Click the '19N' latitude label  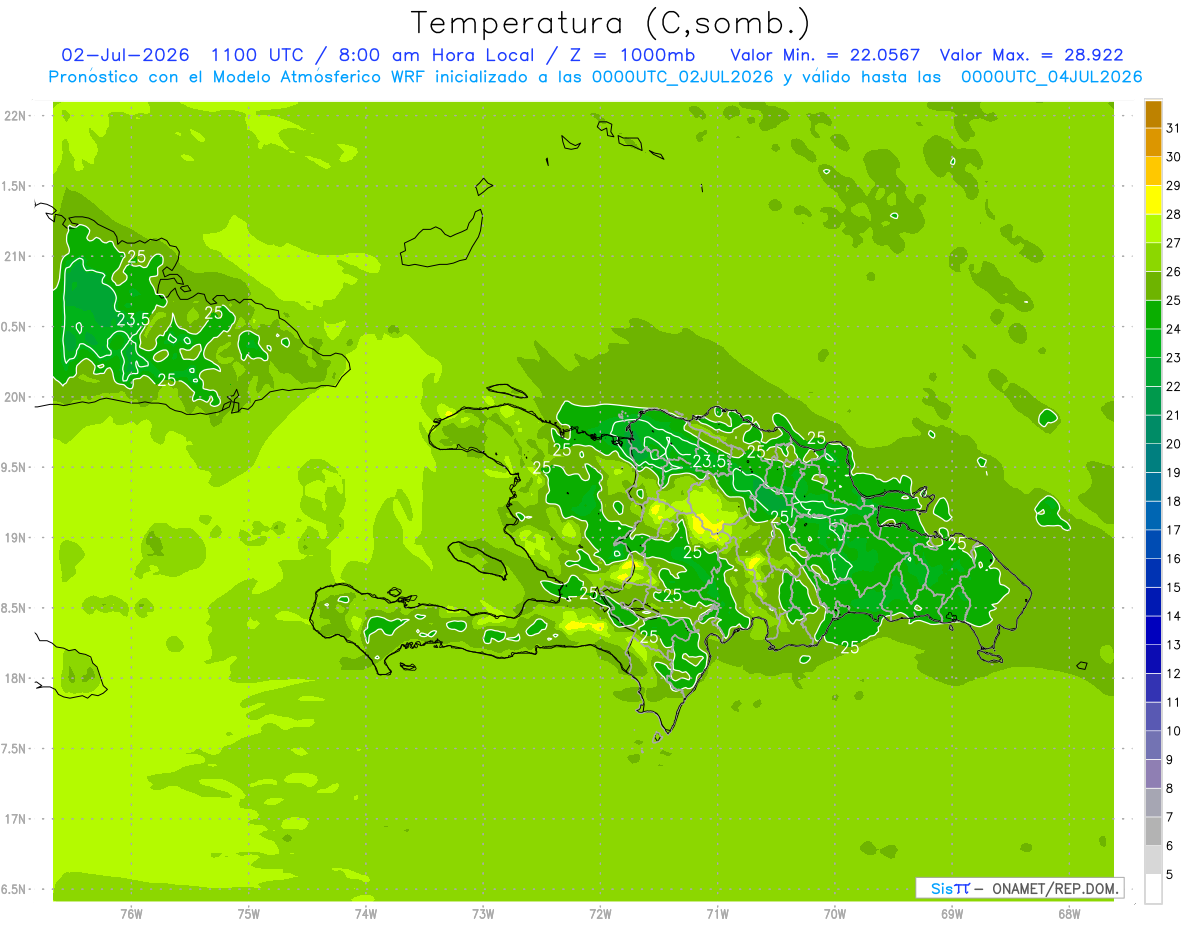15,538
